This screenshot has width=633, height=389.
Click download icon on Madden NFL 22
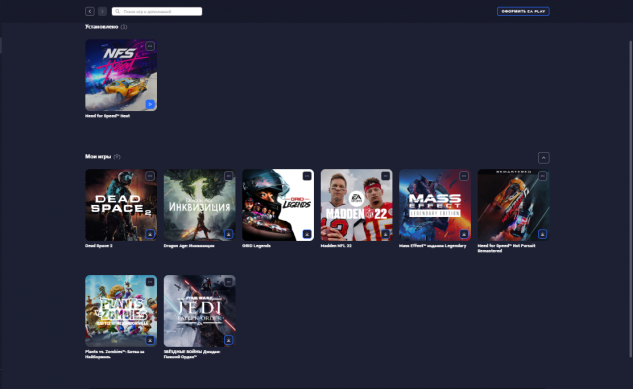tap(386, 234)
